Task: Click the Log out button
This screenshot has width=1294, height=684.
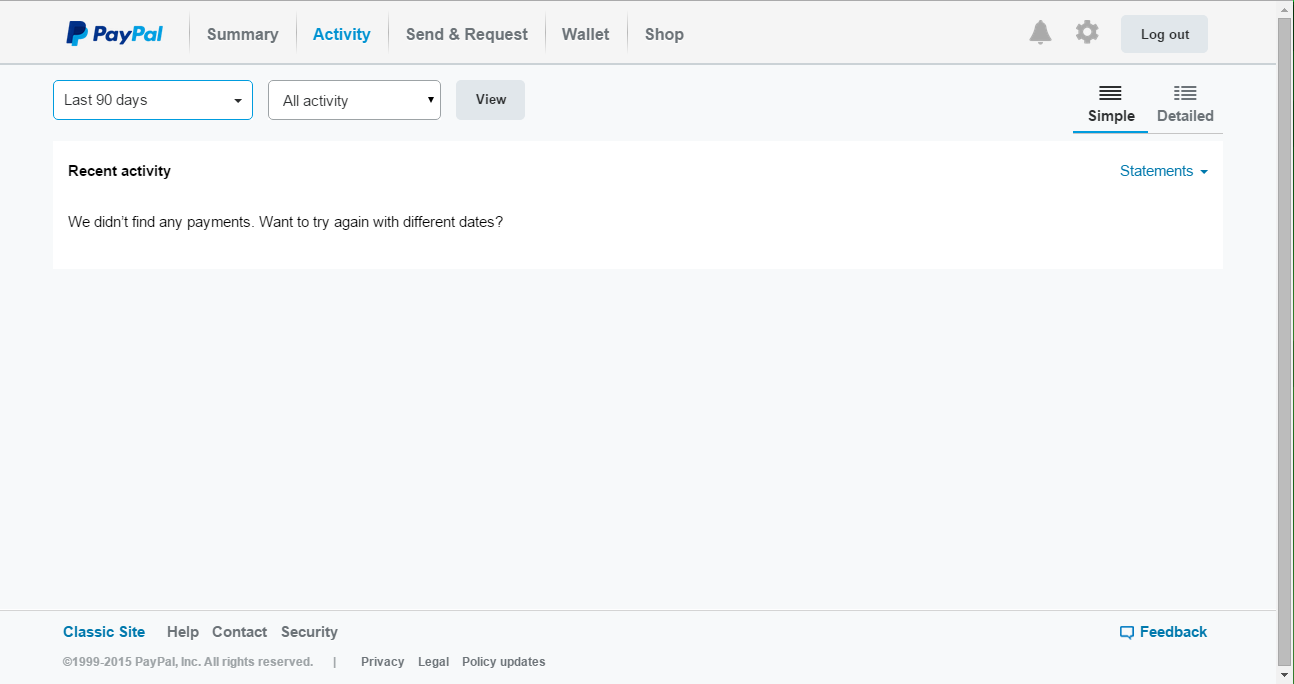Action: [x=1164, y=34]
